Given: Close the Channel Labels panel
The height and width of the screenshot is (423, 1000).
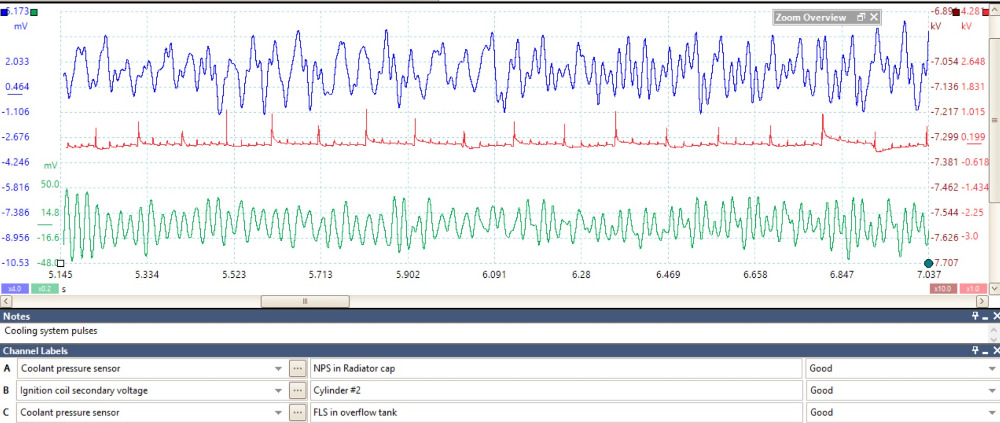Looking at the screenshot, I should 993,351.
